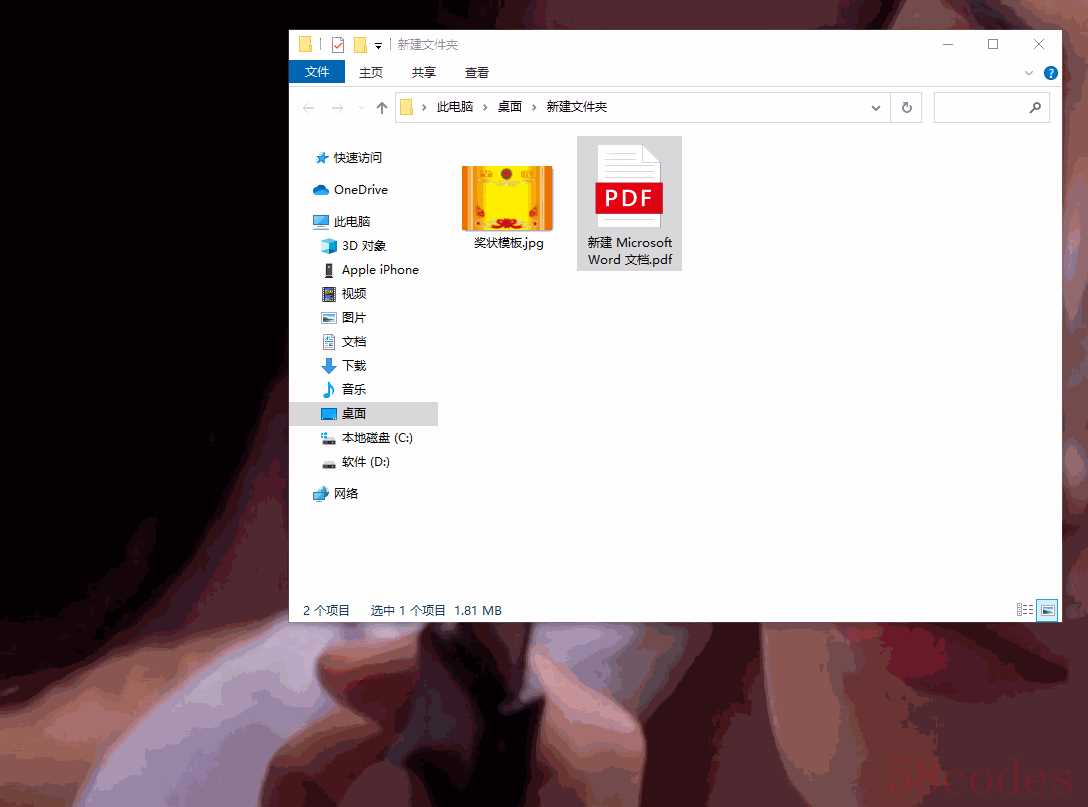
Task: Close the 新建文件夹 window
Action: (1039, 44)
